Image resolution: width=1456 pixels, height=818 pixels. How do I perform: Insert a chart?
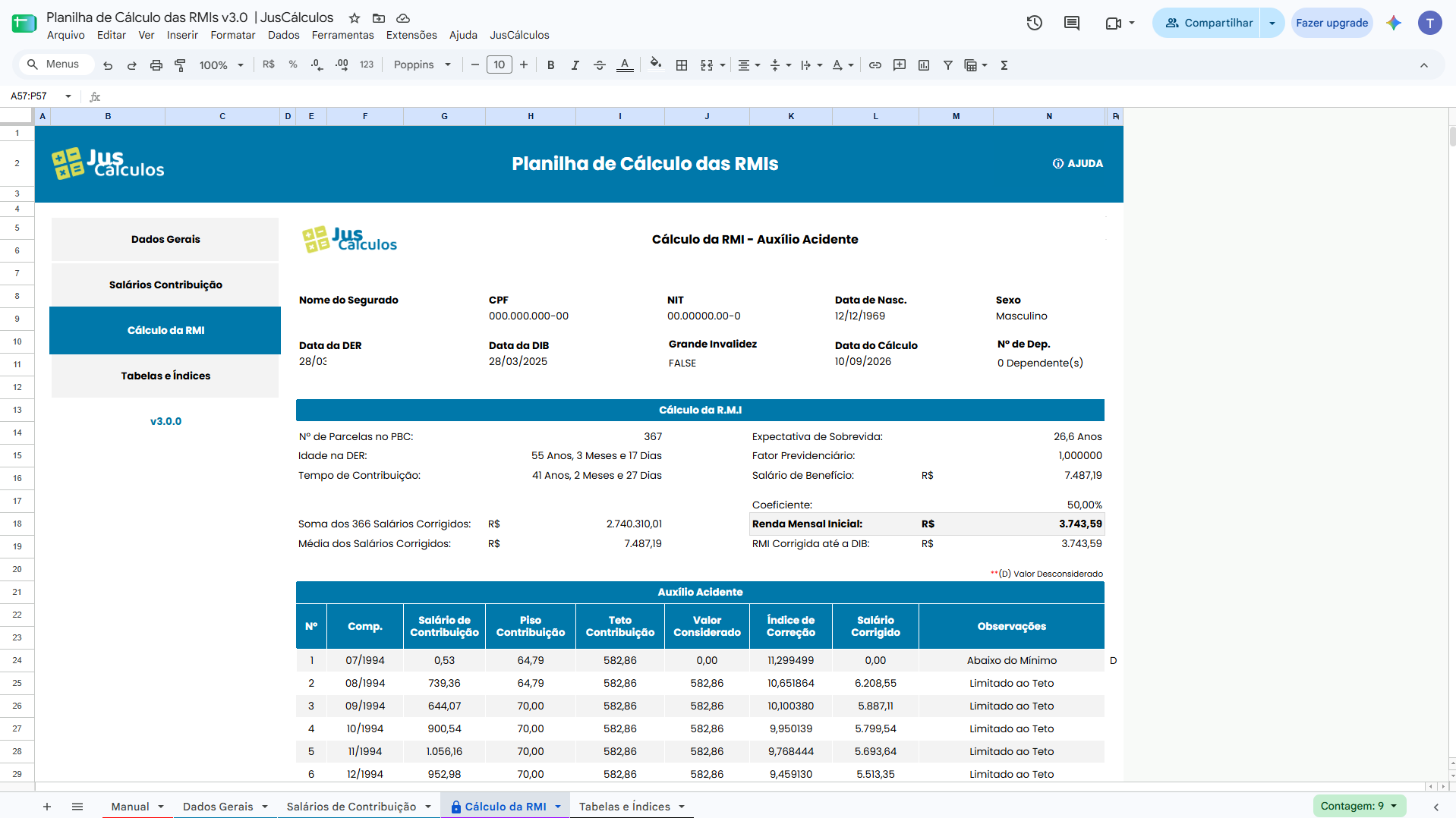pyautogui.click(x=924, y=65)
